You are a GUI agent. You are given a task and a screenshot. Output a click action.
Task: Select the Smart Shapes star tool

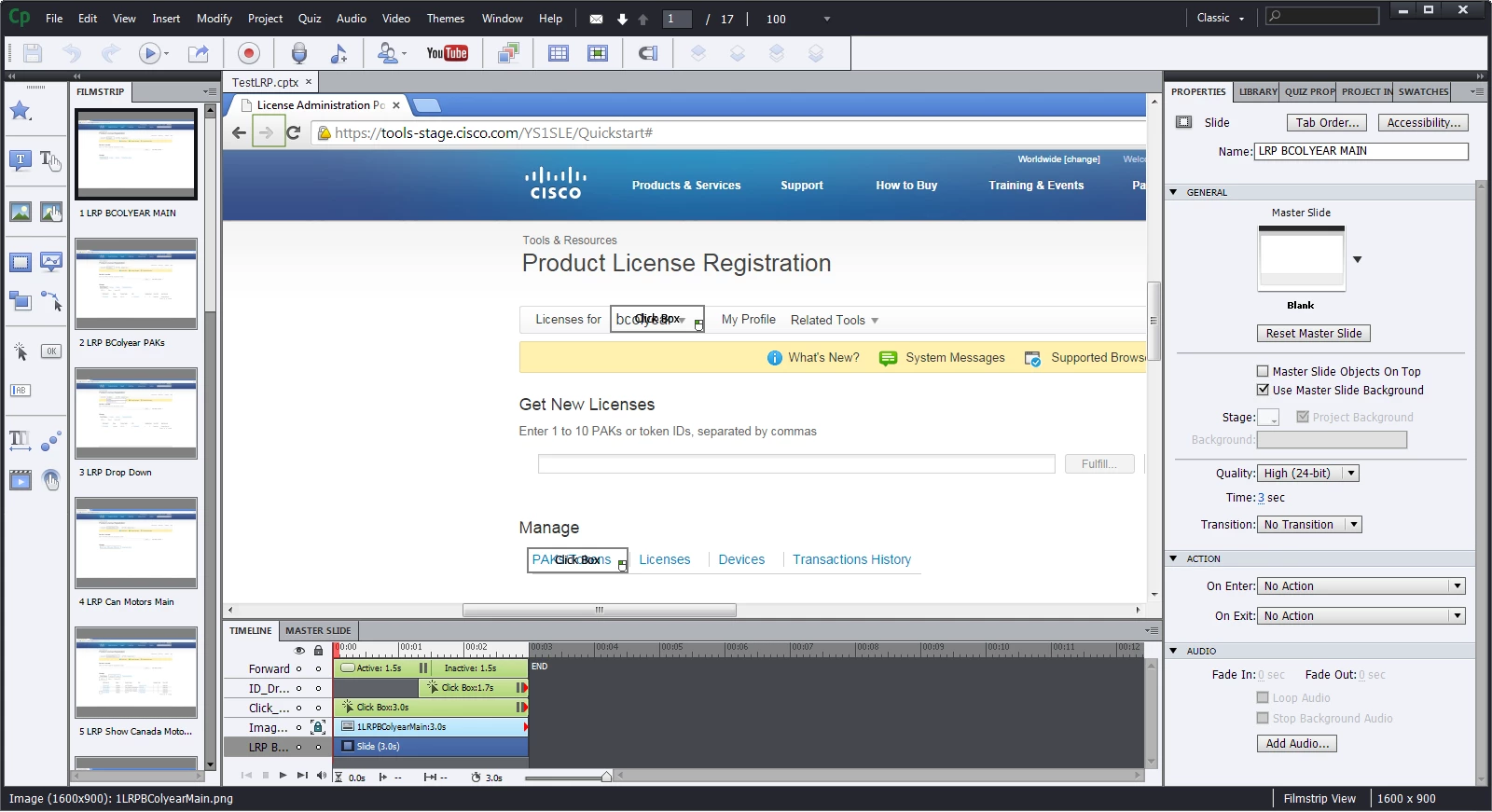(21, 111)
